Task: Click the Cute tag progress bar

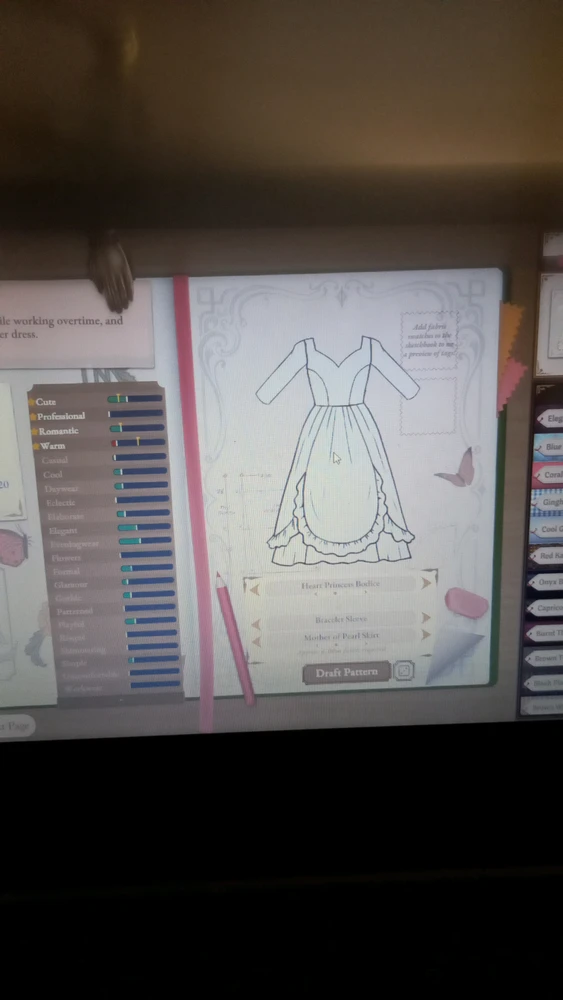Action: (135, 399)
